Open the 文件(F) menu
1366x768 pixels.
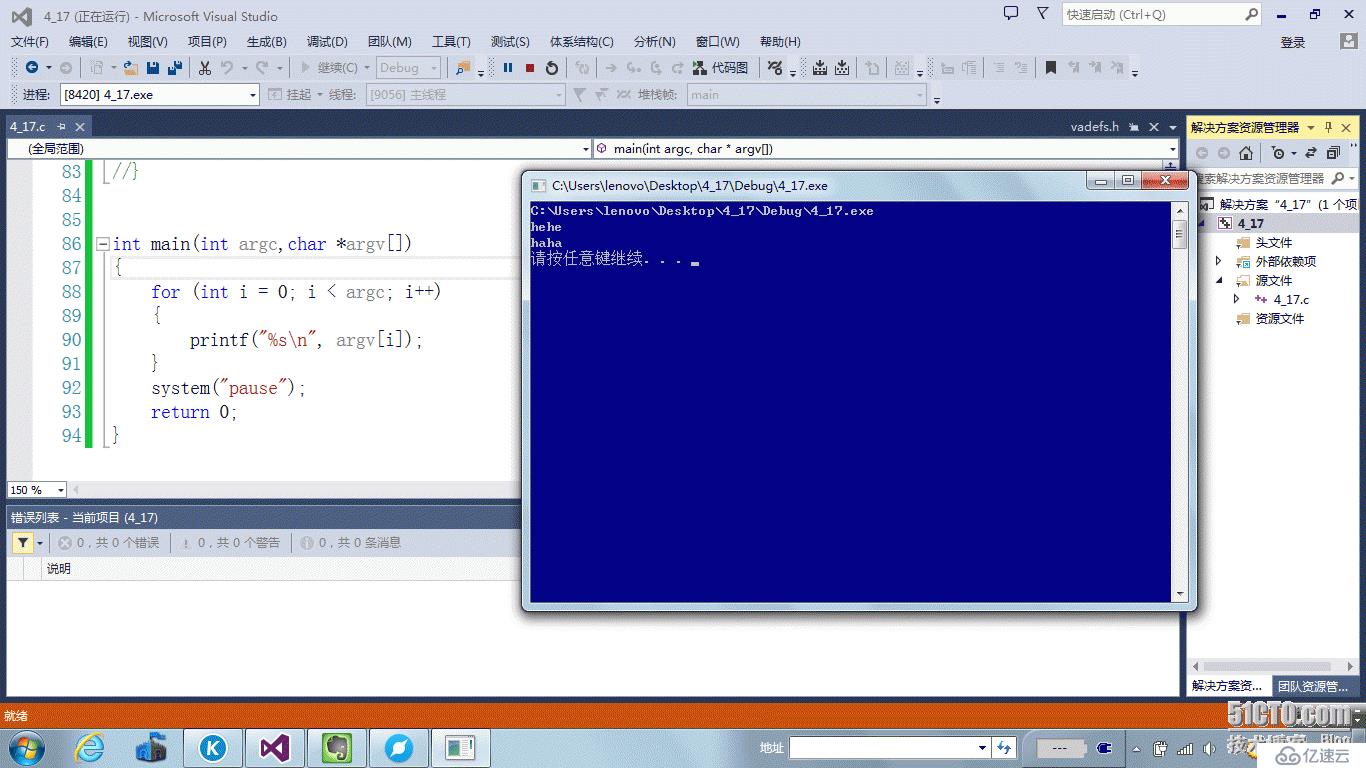pos(29,41)
